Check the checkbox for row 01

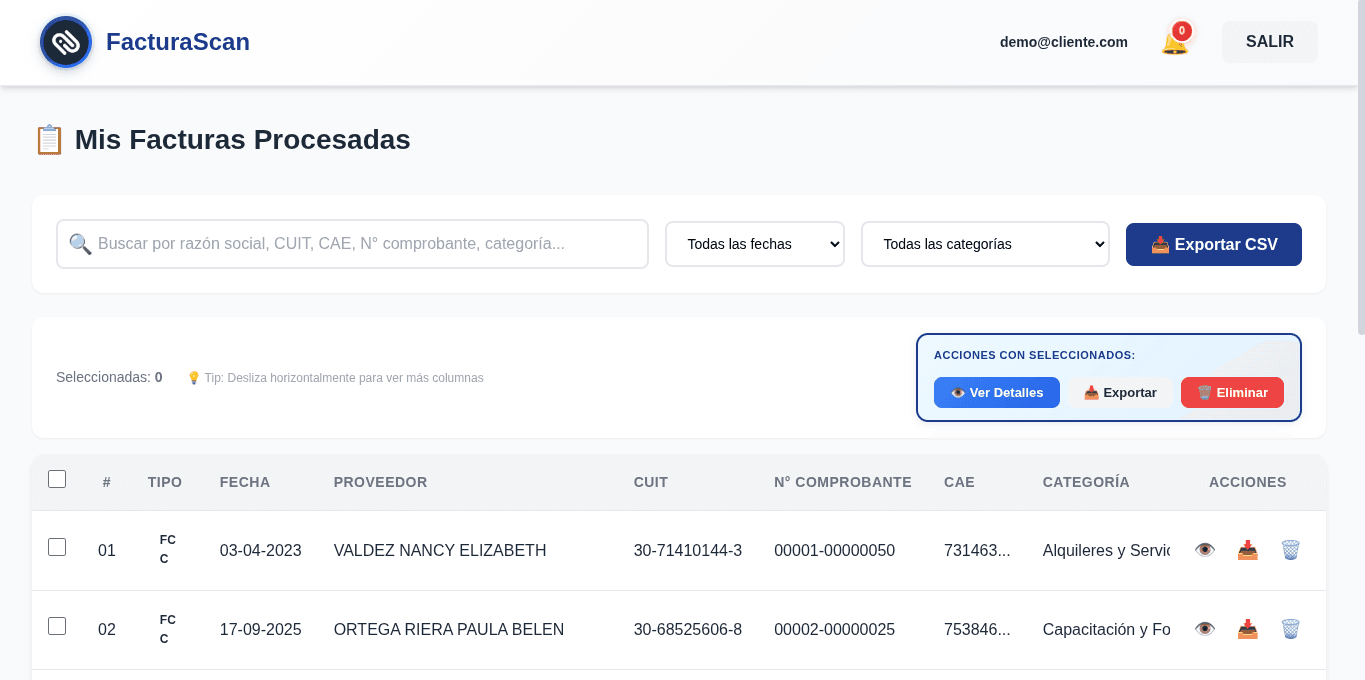click(x=57, y=547)
